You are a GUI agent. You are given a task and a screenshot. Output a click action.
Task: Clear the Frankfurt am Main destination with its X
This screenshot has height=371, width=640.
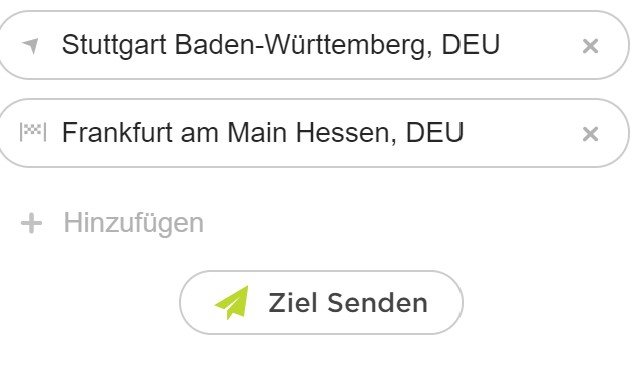click(590, 134)
